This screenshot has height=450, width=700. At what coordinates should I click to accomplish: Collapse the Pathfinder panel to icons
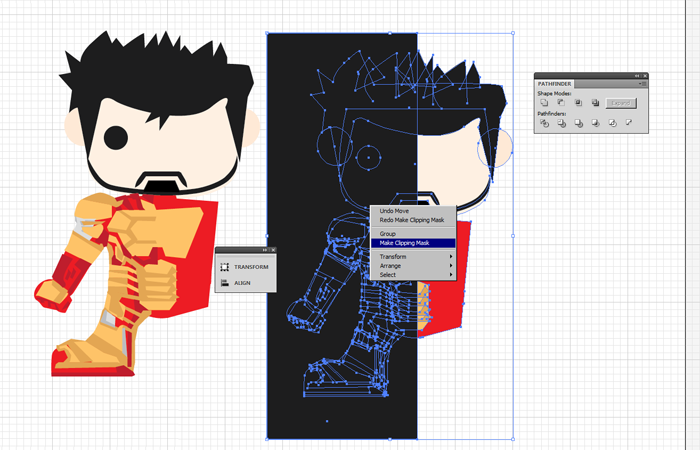[637, 76]
